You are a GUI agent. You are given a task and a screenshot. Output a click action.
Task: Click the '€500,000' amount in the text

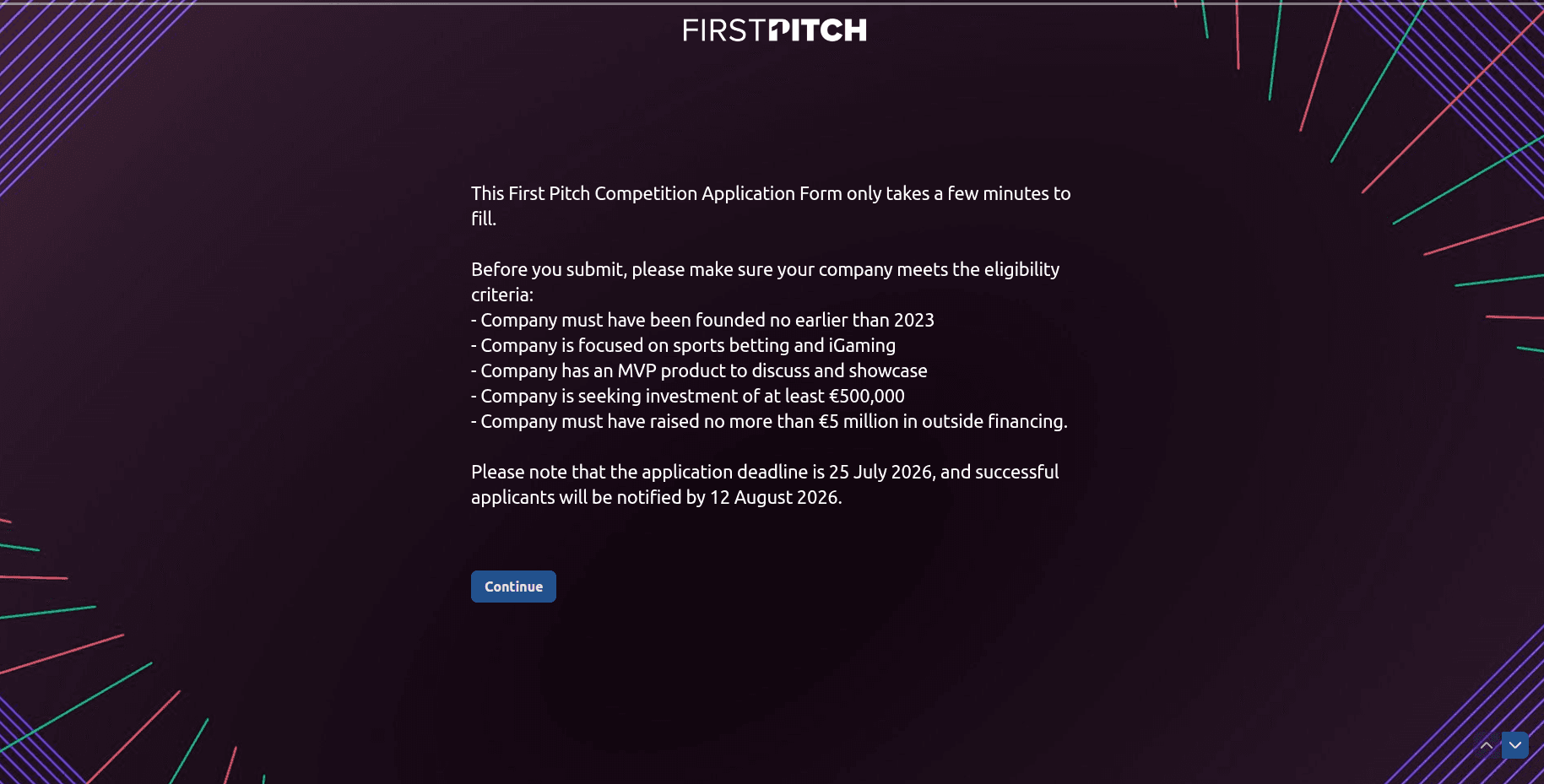tap(867, 396)
